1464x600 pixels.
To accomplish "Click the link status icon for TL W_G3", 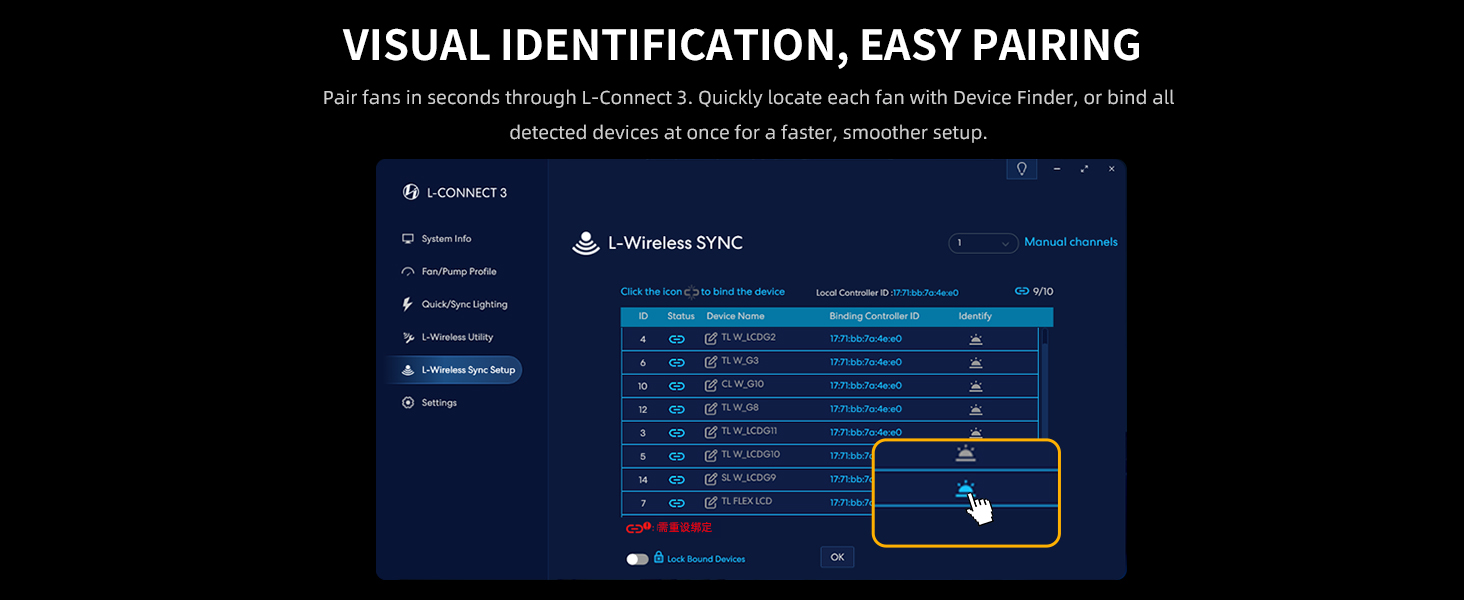I will pyautogui.click(x=677, y=363).
